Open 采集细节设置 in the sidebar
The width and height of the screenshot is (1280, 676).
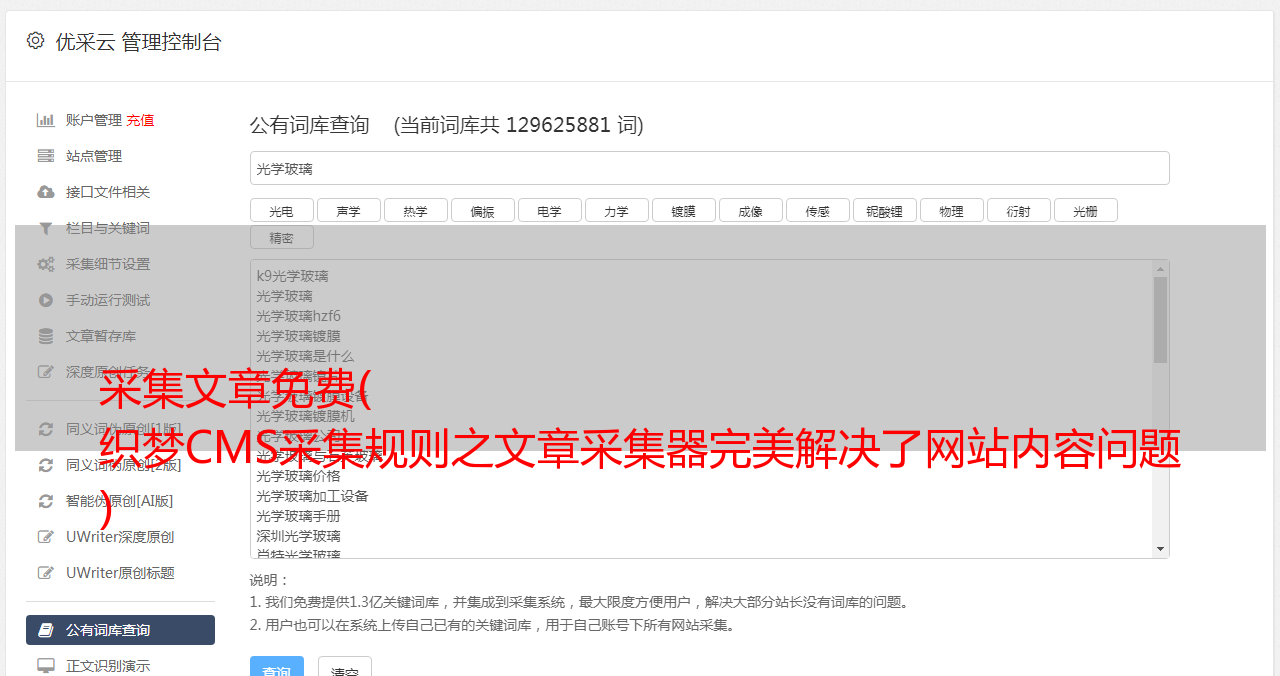[x=108, y=264]
